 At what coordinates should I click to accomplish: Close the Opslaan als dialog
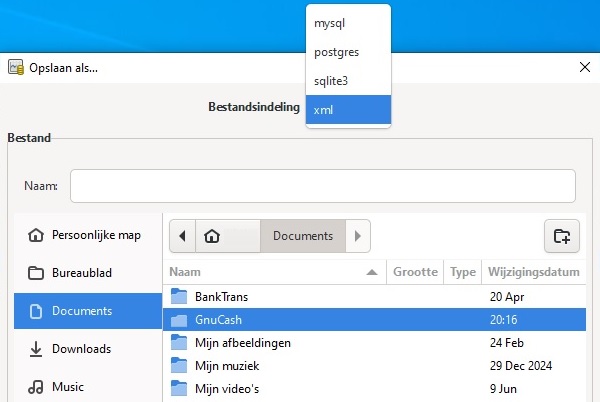pos(584,67)
